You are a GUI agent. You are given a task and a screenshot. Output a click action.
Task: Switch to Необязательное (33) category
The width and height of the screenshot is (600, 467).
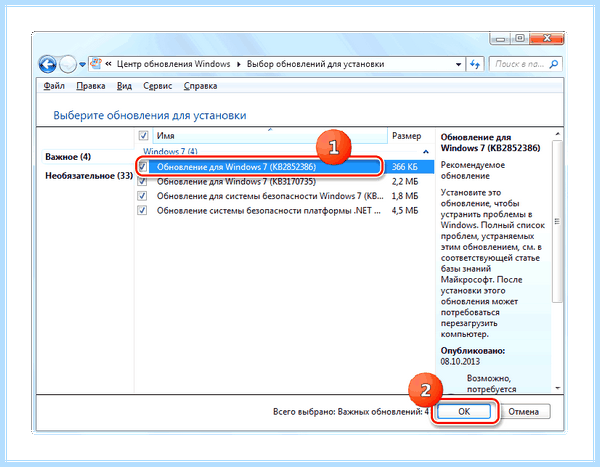(x=89, y=176)
